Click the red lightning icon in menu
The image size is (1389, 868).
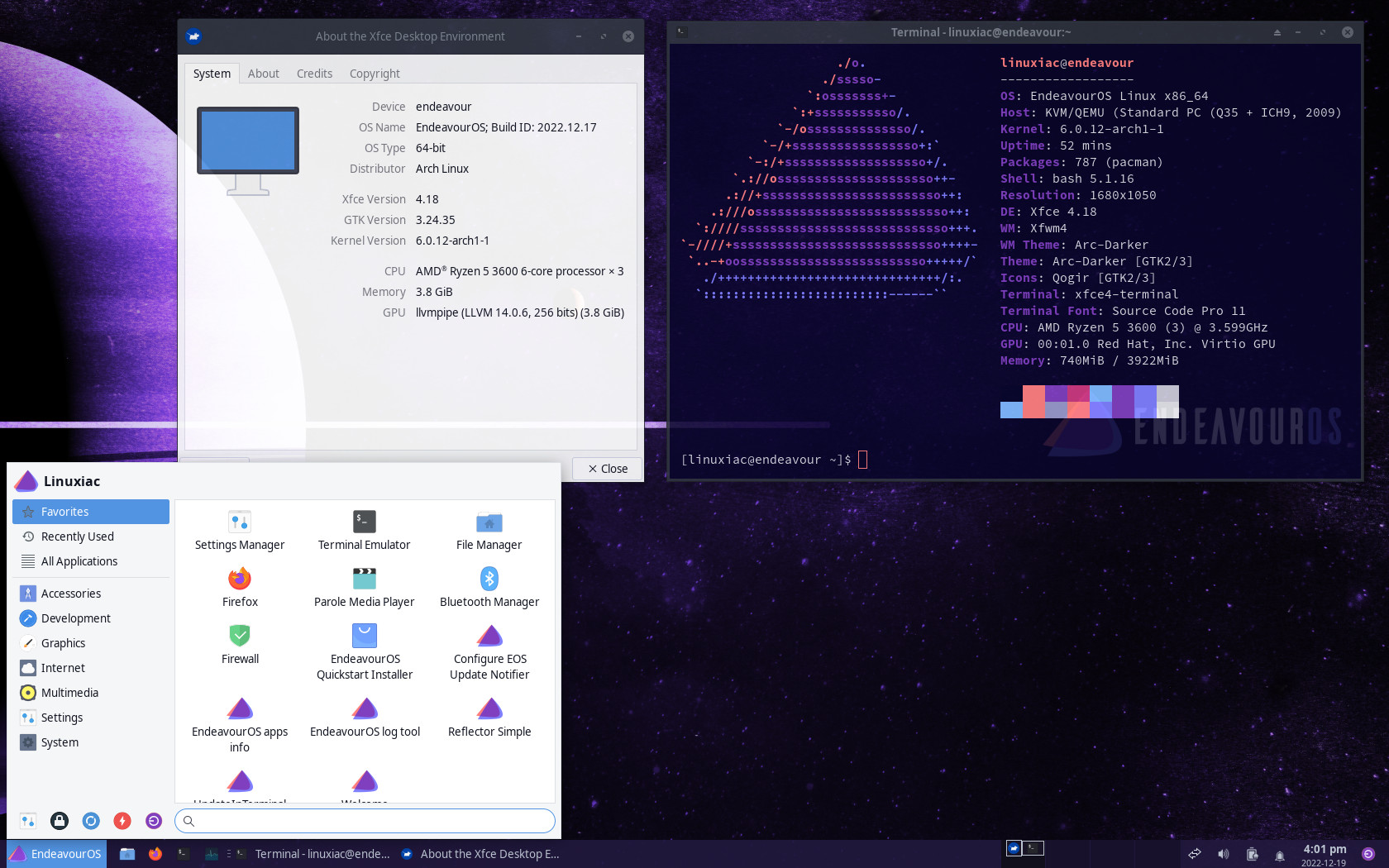click(x=122, y=821)
